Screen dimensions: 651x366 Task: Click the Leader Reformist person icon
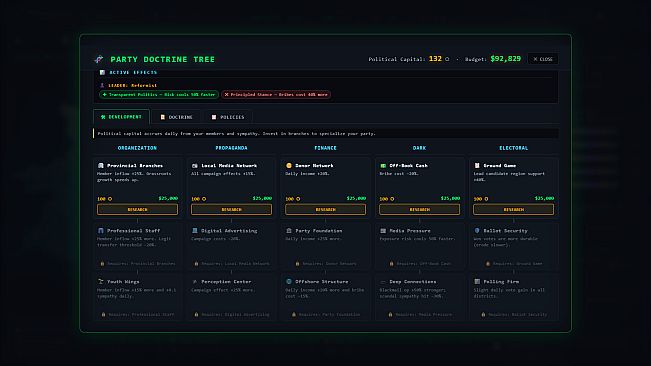coord(102,85)
